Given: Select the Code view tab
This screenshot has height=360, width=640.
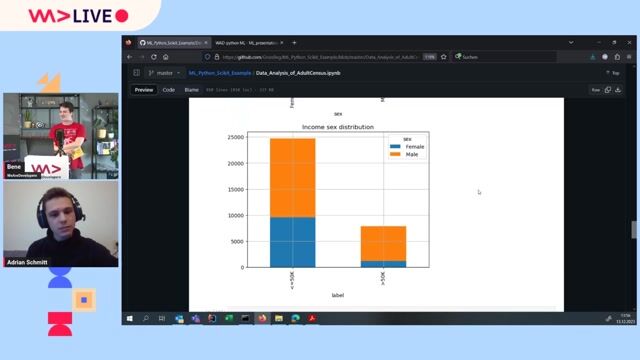Looking at the screenshot, I should pyautogui.click(x=169, y=90).
